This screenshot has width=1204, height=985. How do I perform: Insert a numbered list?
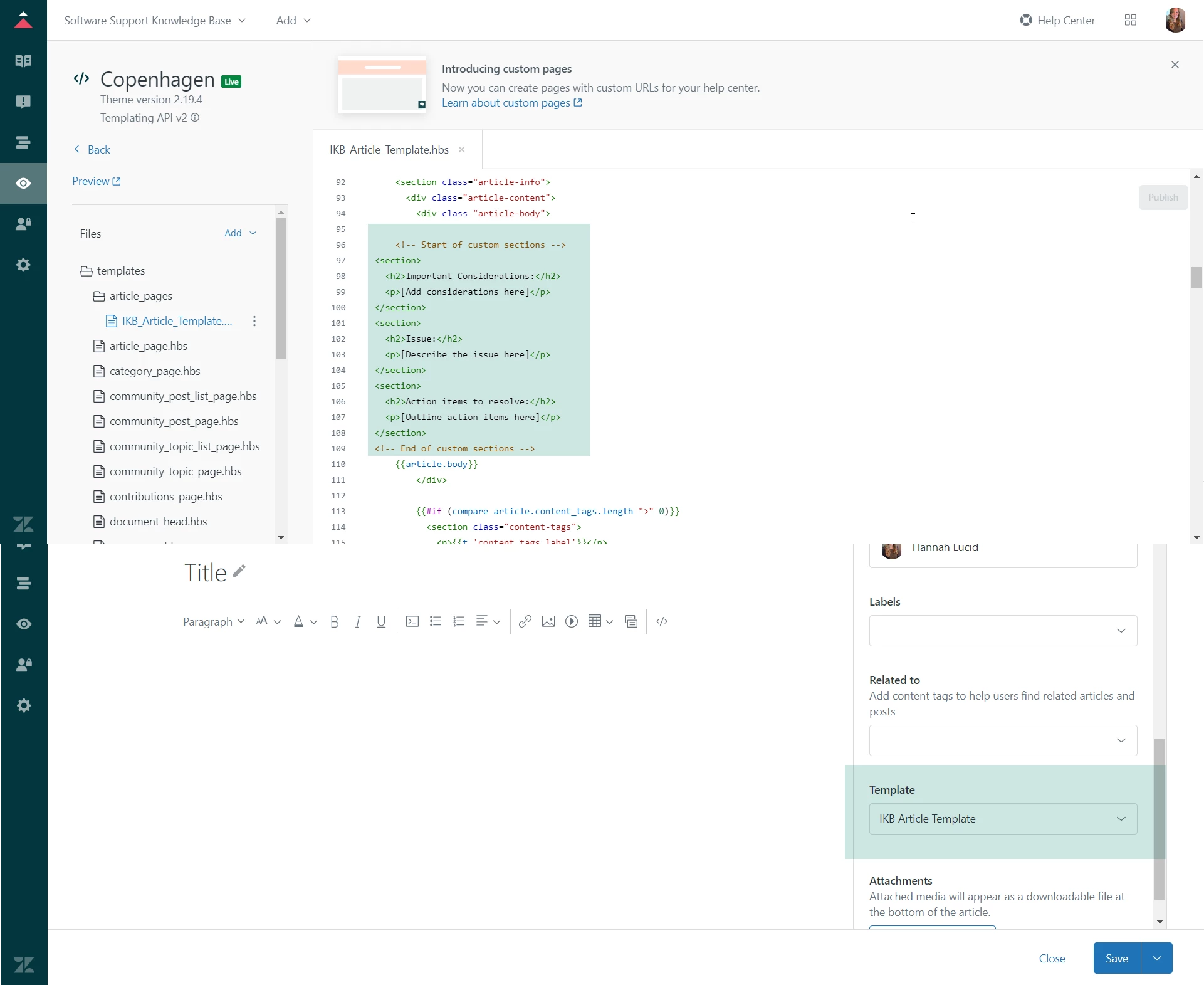(x=459, y=621)
